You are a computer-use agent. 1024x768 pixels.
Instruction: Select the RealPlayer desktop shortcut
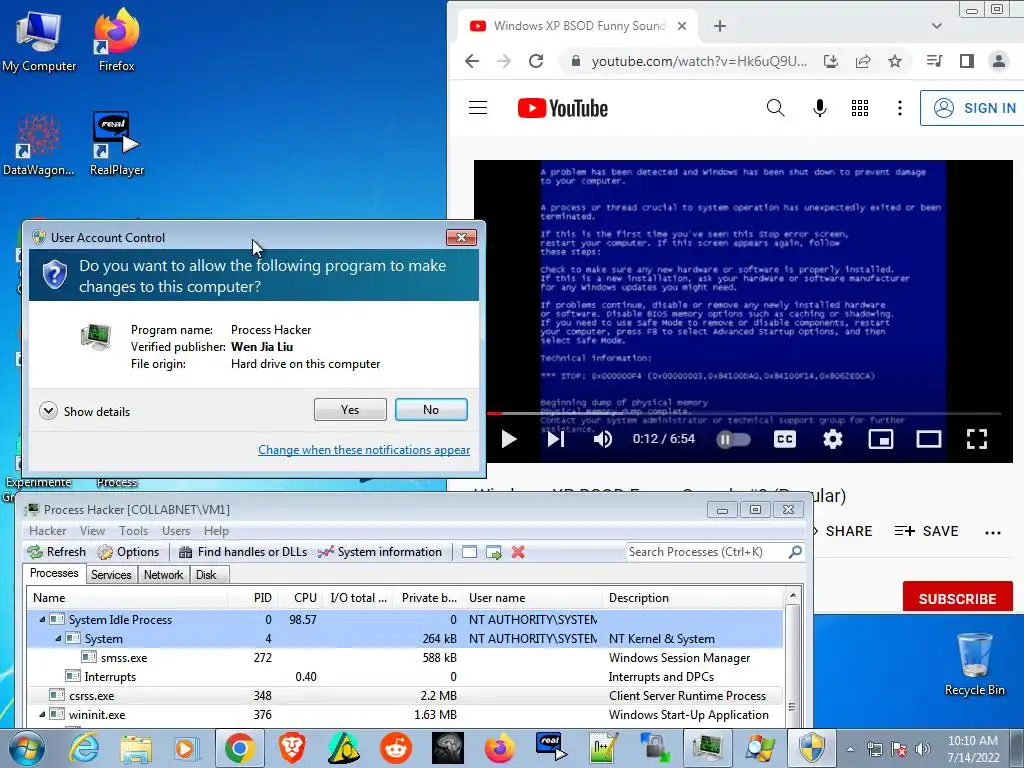117,145
